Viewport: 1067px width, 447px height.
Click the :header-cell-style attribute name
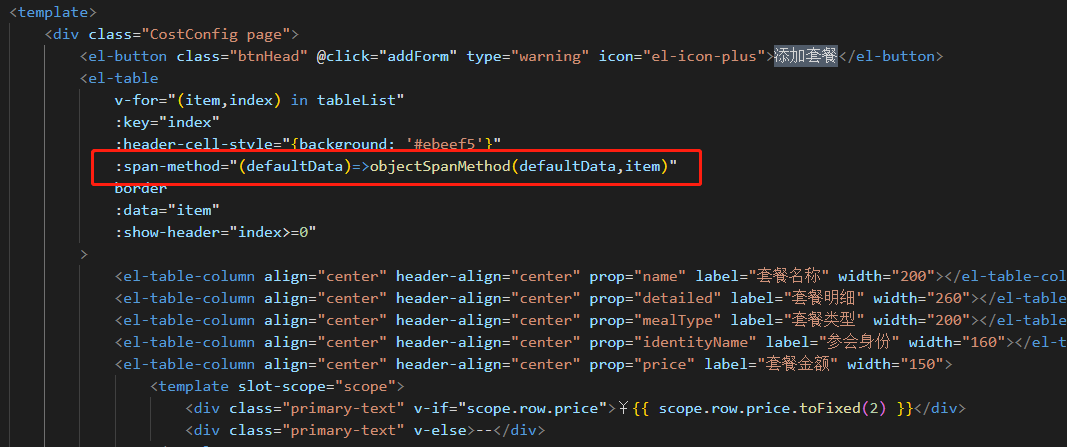(194, 144)
